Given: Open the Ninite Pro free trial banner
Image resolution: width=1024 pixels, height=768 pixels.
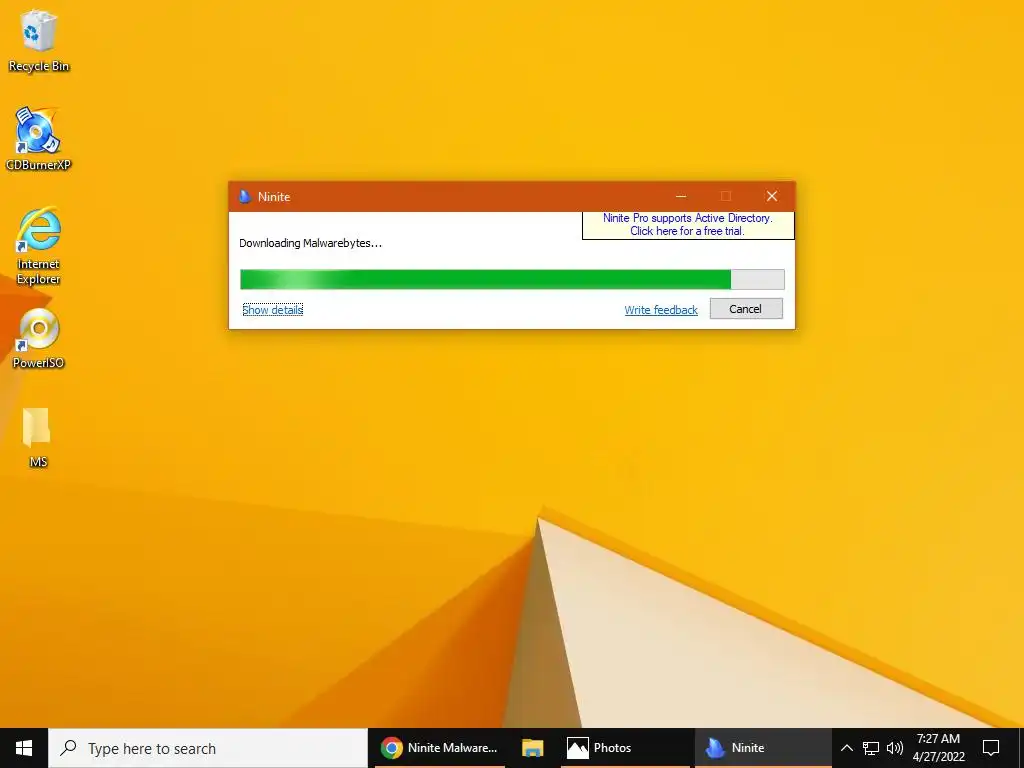Looking at the screenshot, I should coord(688,225).
